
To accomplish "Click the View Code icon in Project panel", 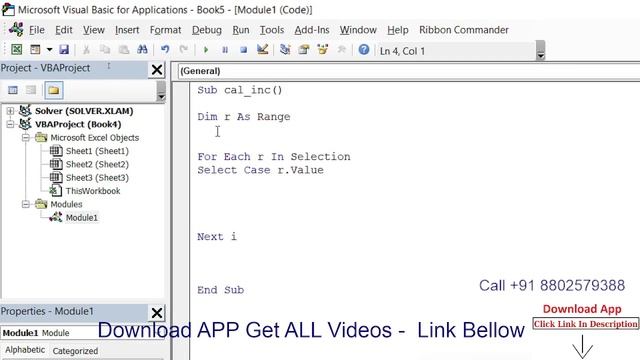I will click(13, 90).
